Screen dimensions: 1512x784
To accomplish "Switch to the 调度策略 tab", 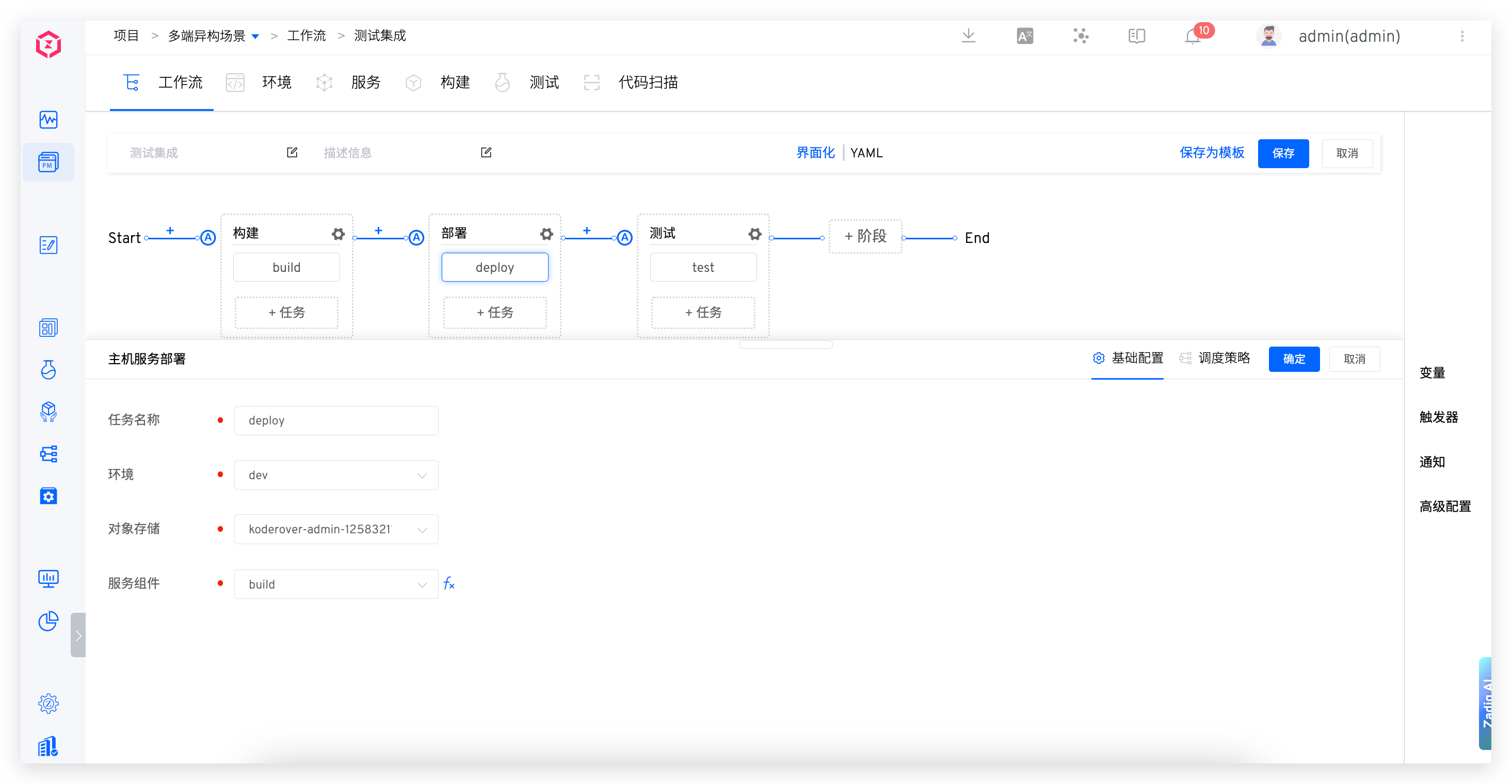I will [x=1224, y=358].
